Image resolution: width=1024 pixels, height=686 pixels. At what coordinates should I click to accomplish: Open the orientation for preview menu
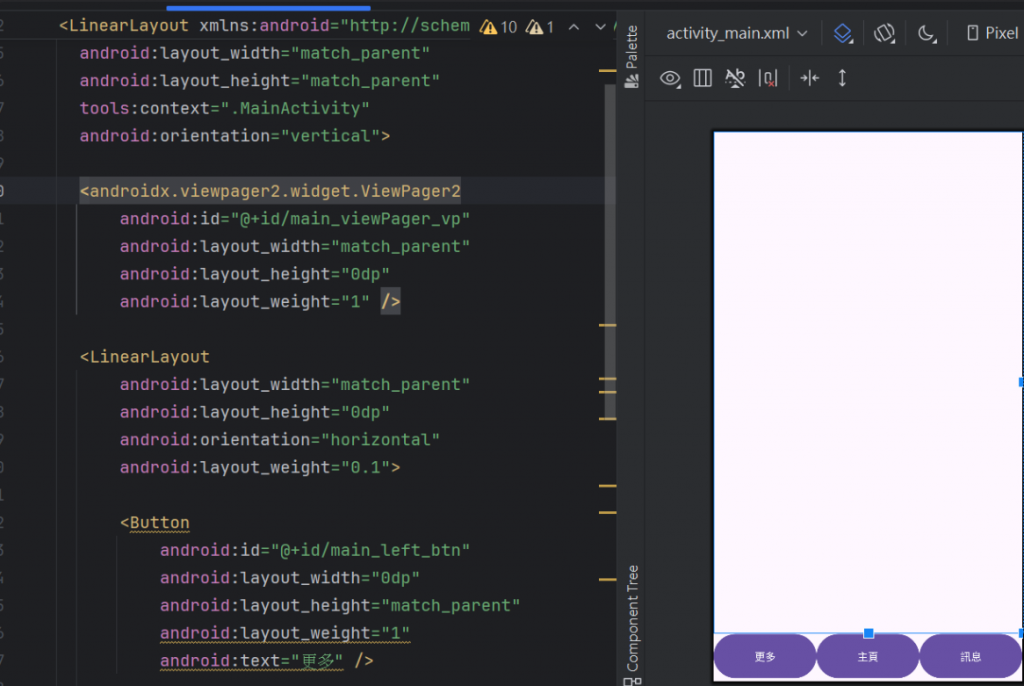point(884,33)
